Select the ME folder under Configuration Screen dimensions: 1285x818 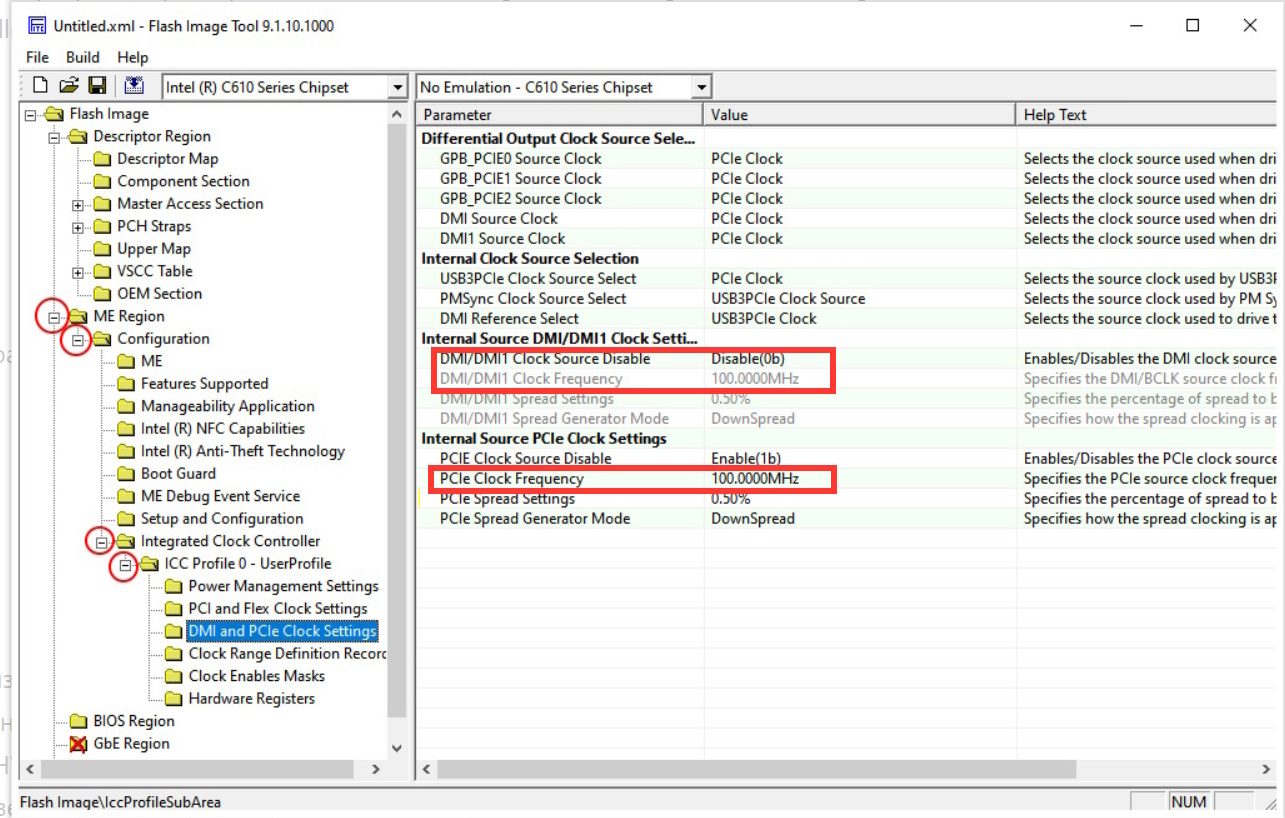click(x=151, y=361)
